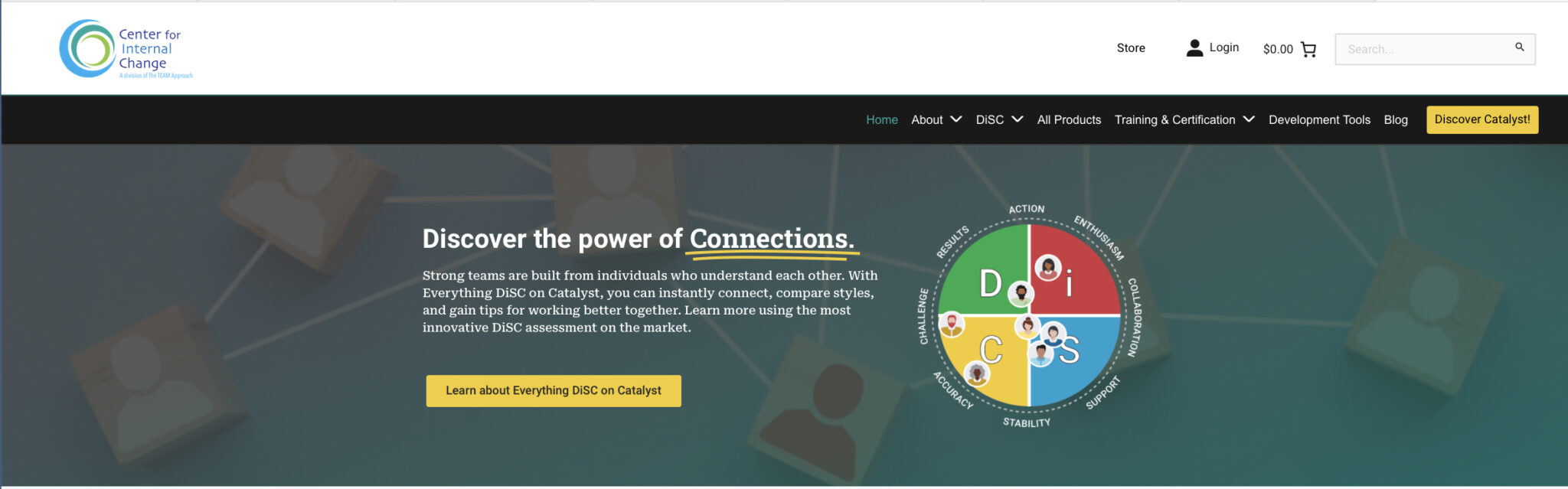Click the paragraph starting 'Strong teams are built'
Screen dimensions: 1568x489
click(650, 302)
